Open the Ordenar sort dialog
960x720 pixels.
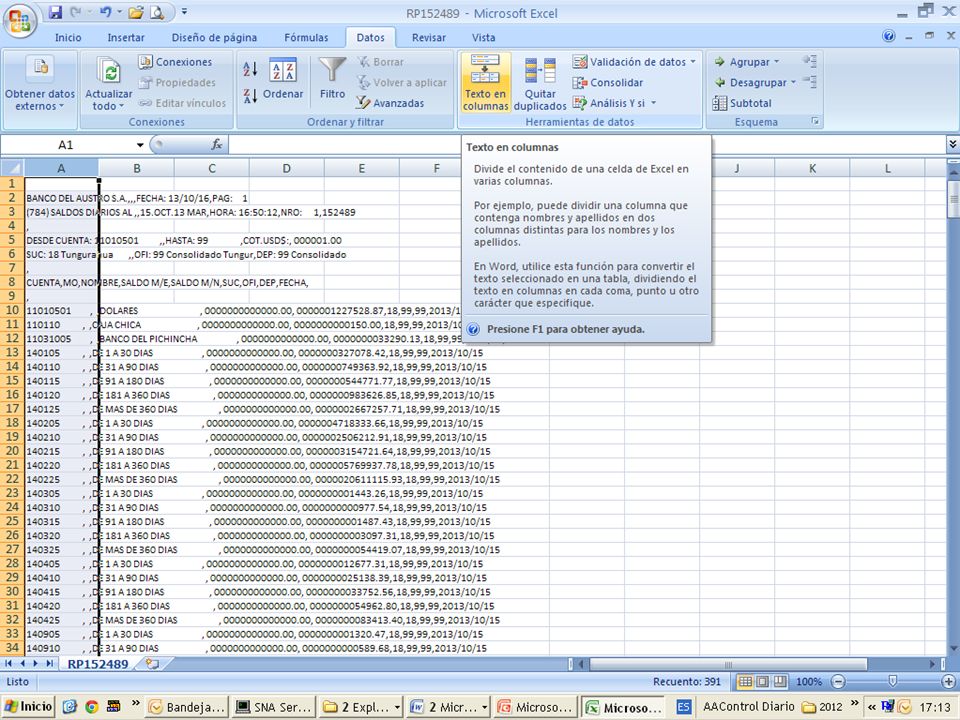point(283,79)
